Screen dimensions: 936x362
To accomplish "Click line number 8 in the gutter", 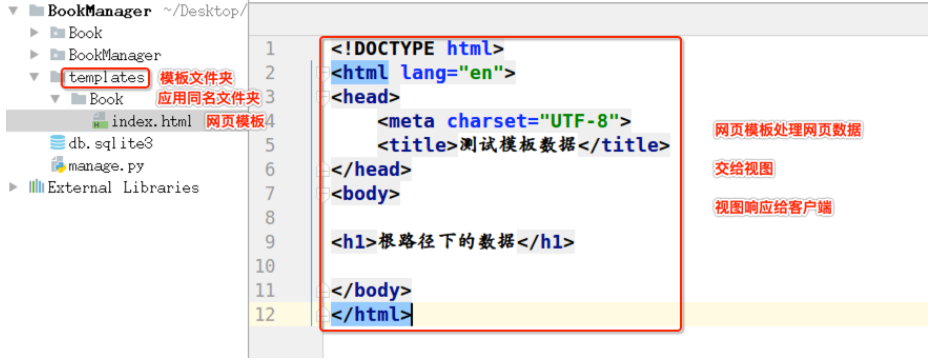I will pyautogui.click(x=269, y=218).
